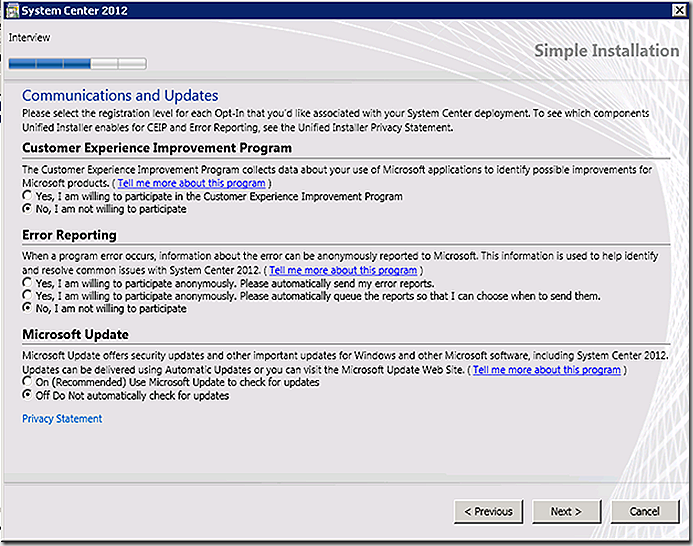Close the System Center 2012 installer window

click(678, 10)
